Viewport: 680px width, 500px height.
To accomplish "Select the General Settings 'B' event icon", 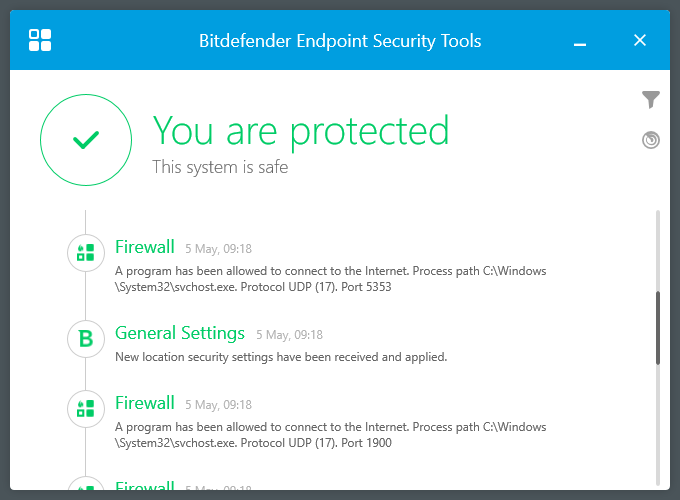I will (86, 339).
